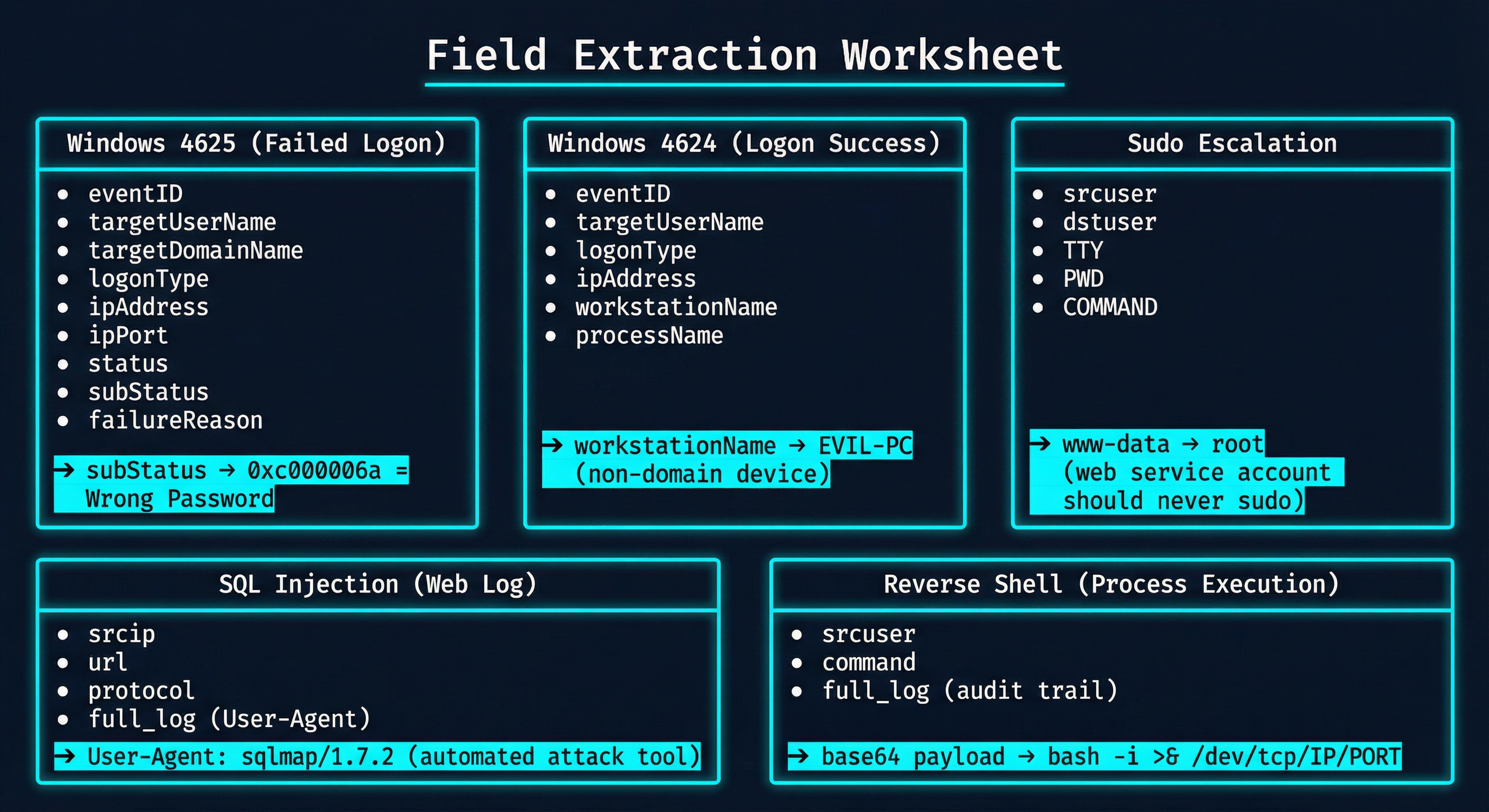Open the SQL Injection (Web Log) section header
This screenshot has width=1489, height=812.
coord(378,584)
